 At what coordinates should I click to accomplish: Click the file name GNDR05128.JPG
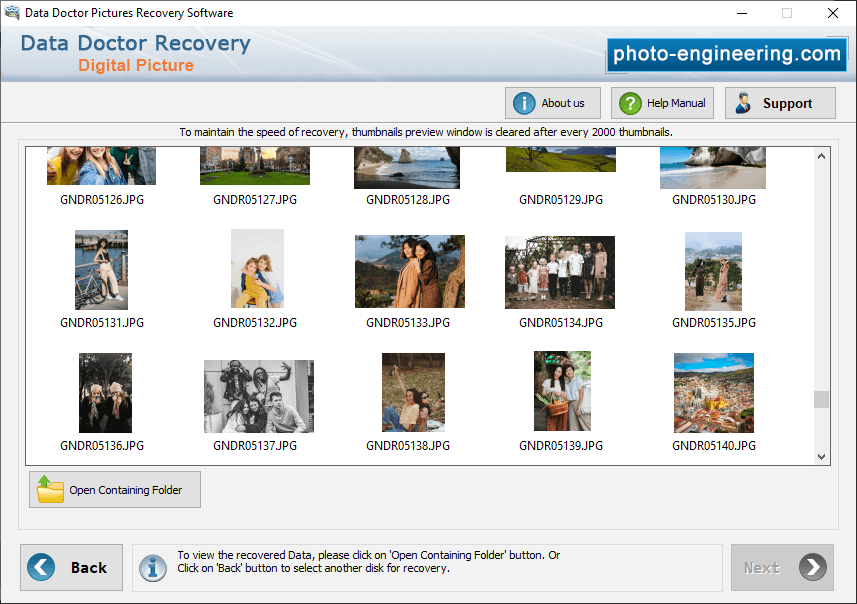point(408,200)
